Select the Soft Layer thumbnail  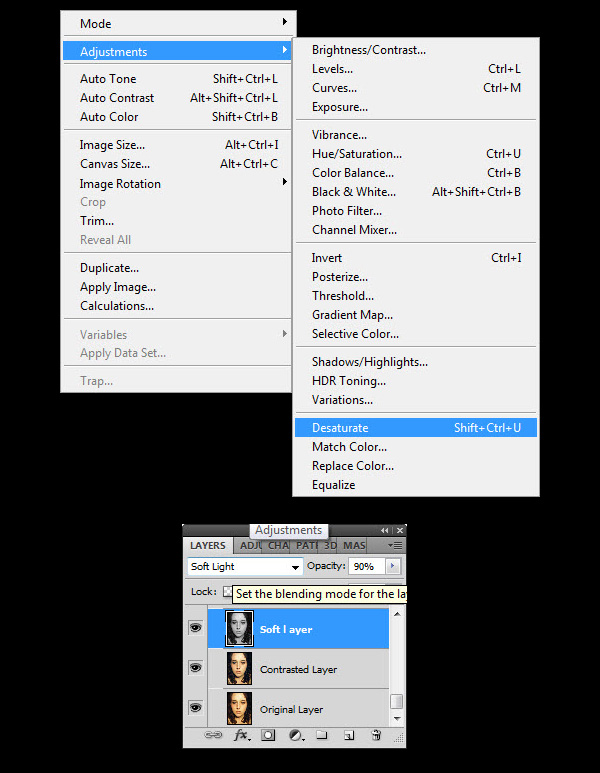click(x=239, y=629)
